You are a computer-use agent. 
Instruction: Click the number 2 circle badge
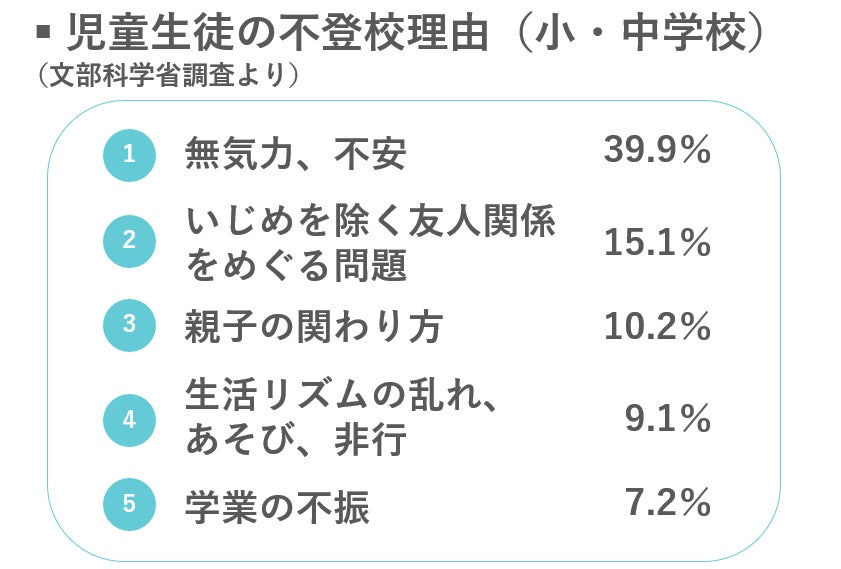[x=129, y=241]
